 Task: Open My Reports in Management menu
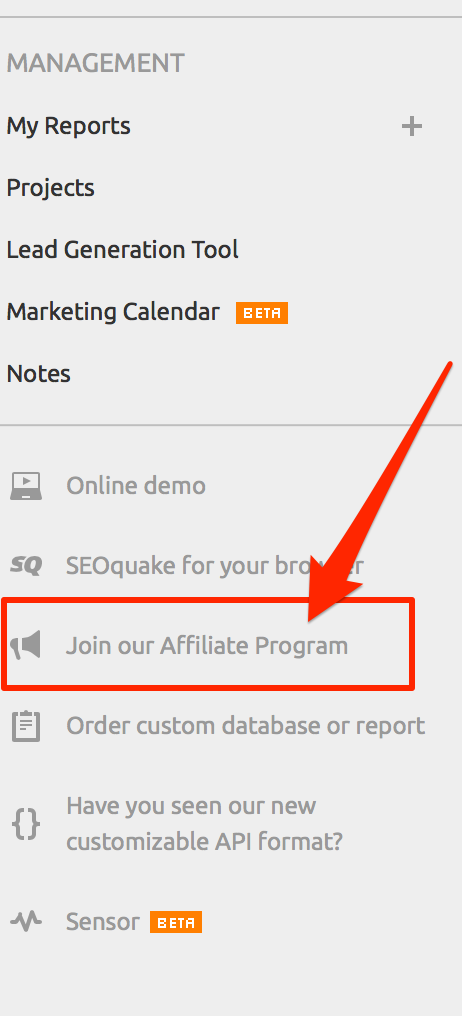point(69,126)
